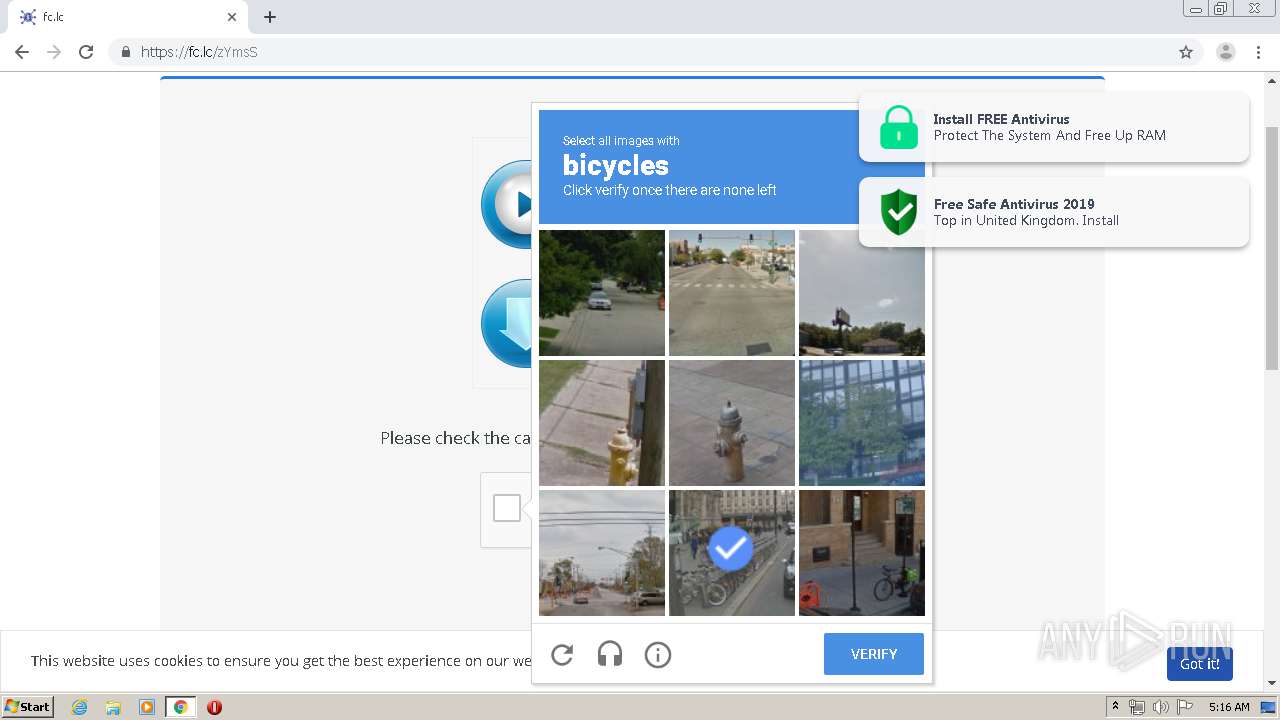1280x720 pixels.
Task: Open the Action Center flag tray icon
Action: (x=1185, y=707)
